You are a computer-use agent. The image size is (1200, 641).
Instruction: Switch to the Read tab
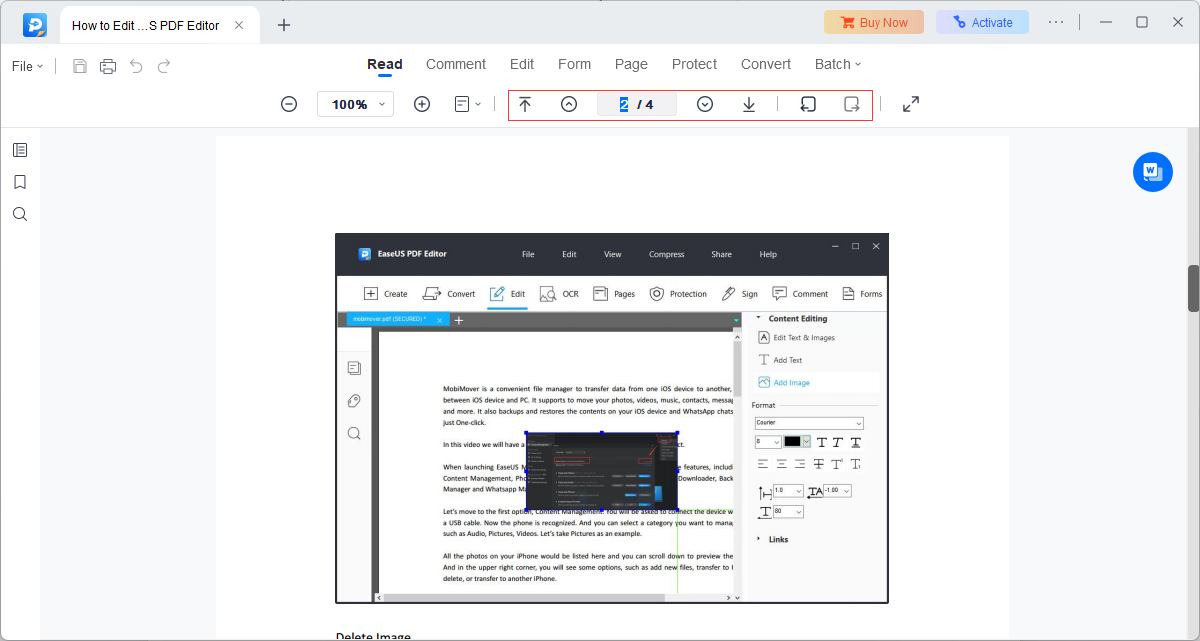385,64
